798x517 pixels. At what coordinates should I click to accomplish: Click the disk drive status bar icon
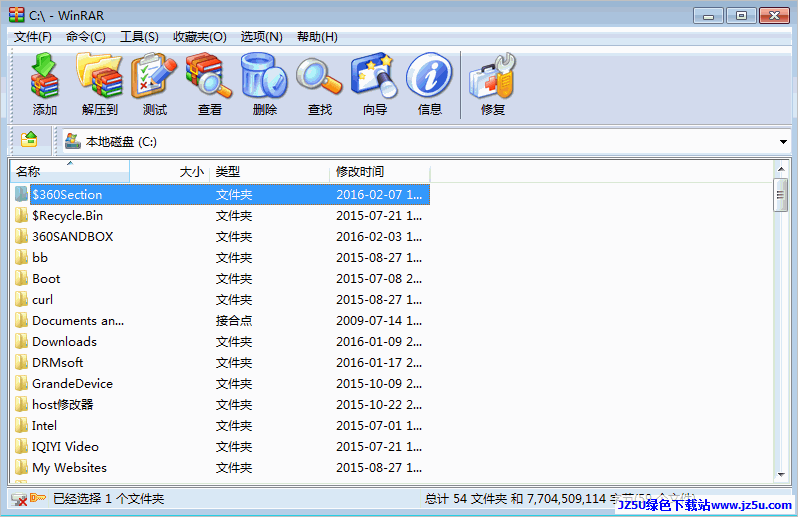19,499
